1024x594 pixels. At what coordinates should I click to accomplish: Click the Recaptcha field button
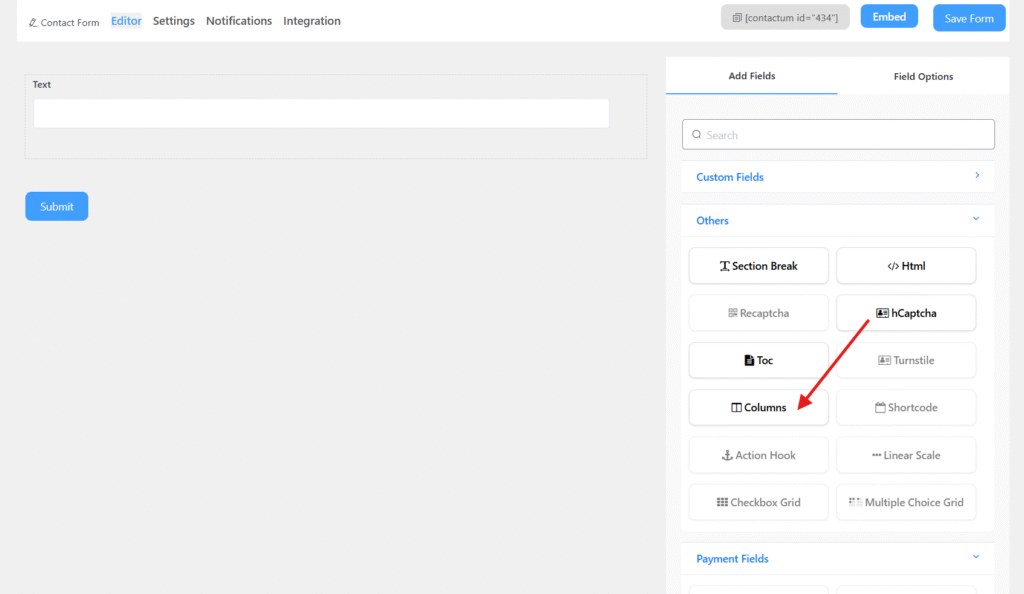(758, 313)
